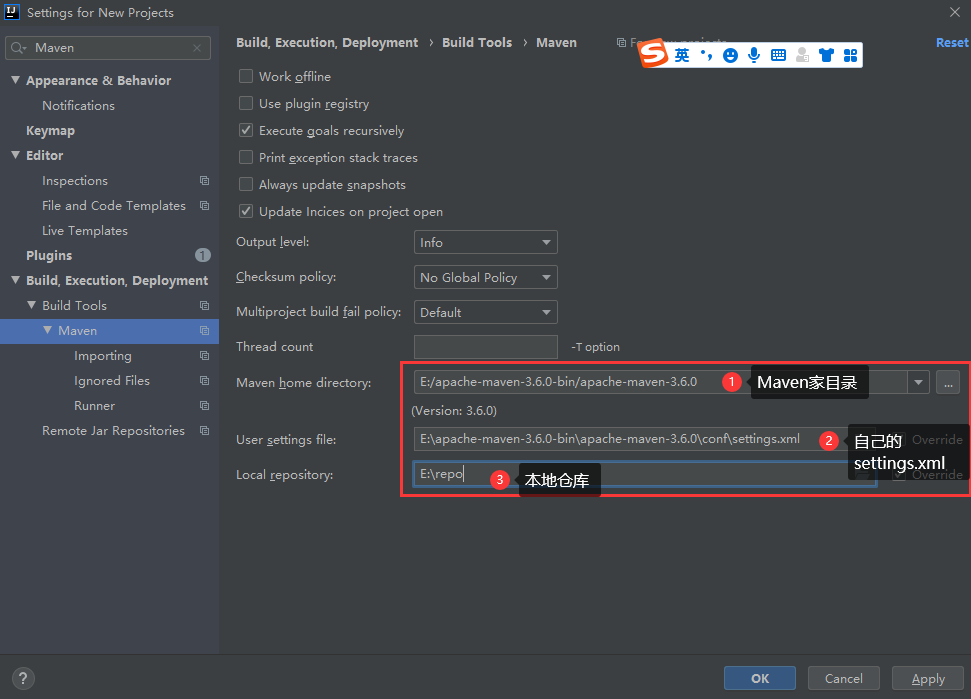This screenshot has width=971, height=699.
Task: Open Checksum policy No Global Policy dropdown
Action: pos(486,277)
